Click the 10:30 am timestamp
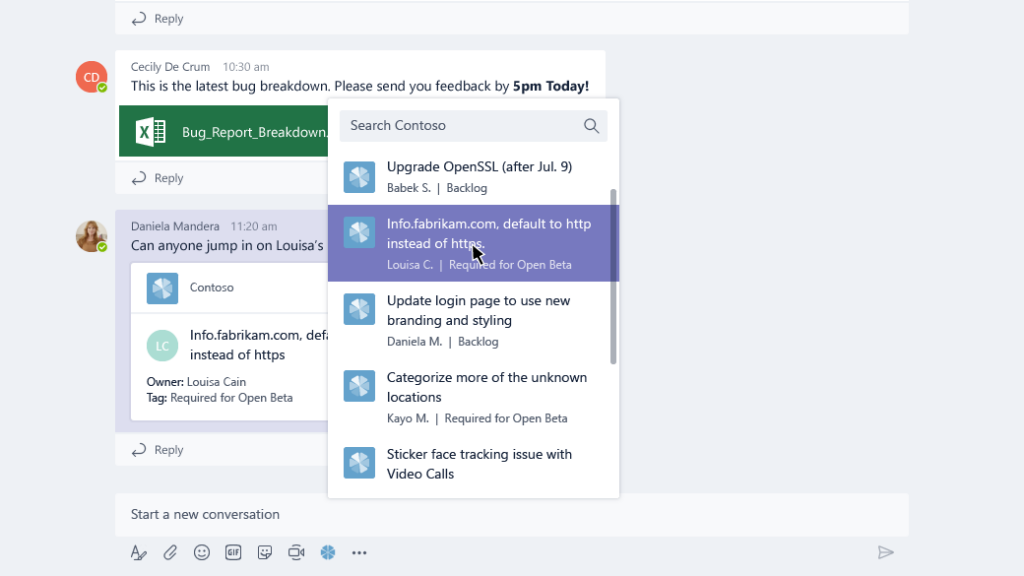Screen dimensions: 1024x576 point(246,67)
